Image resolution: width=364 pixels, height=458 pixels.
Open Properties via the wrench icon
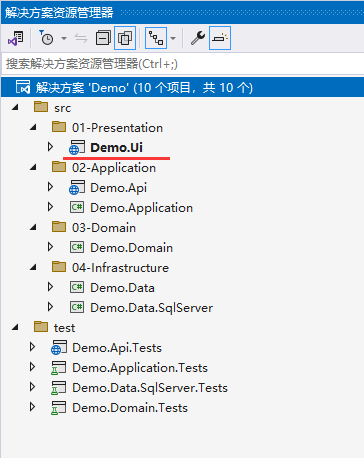tap(198, 38)
